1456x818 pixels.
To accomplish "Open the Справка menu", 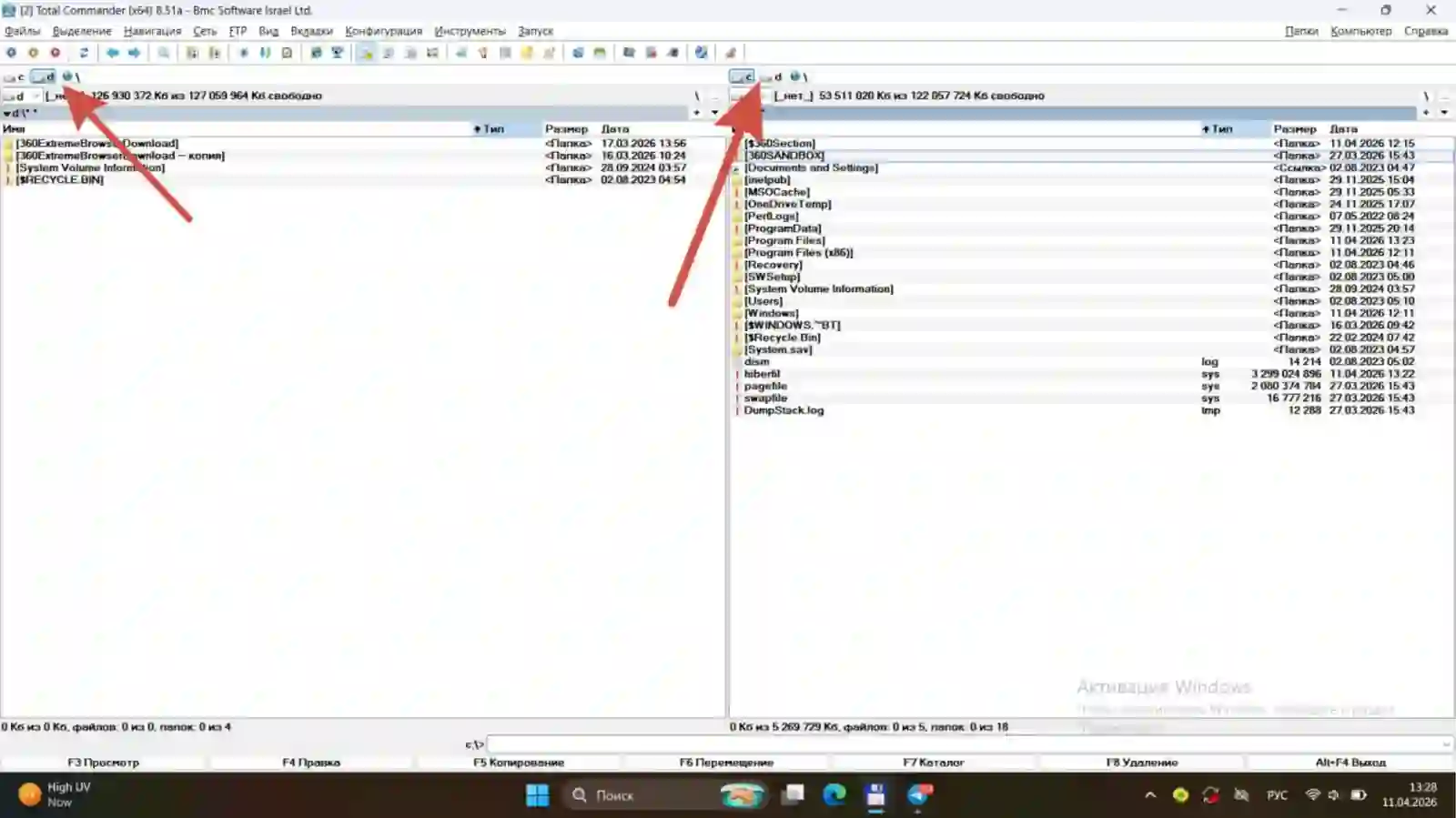I will (x=1425, y=31).
